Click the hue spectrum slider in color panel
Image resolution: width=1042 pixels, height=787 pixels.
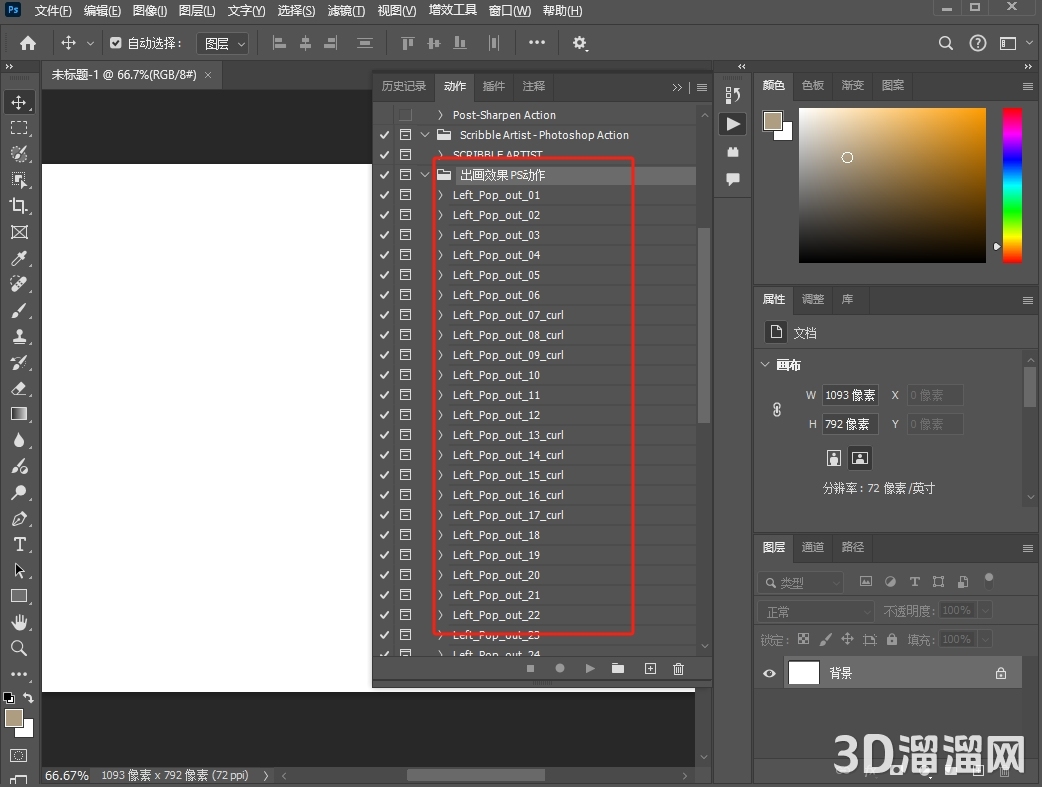[x=1012, y=185]
